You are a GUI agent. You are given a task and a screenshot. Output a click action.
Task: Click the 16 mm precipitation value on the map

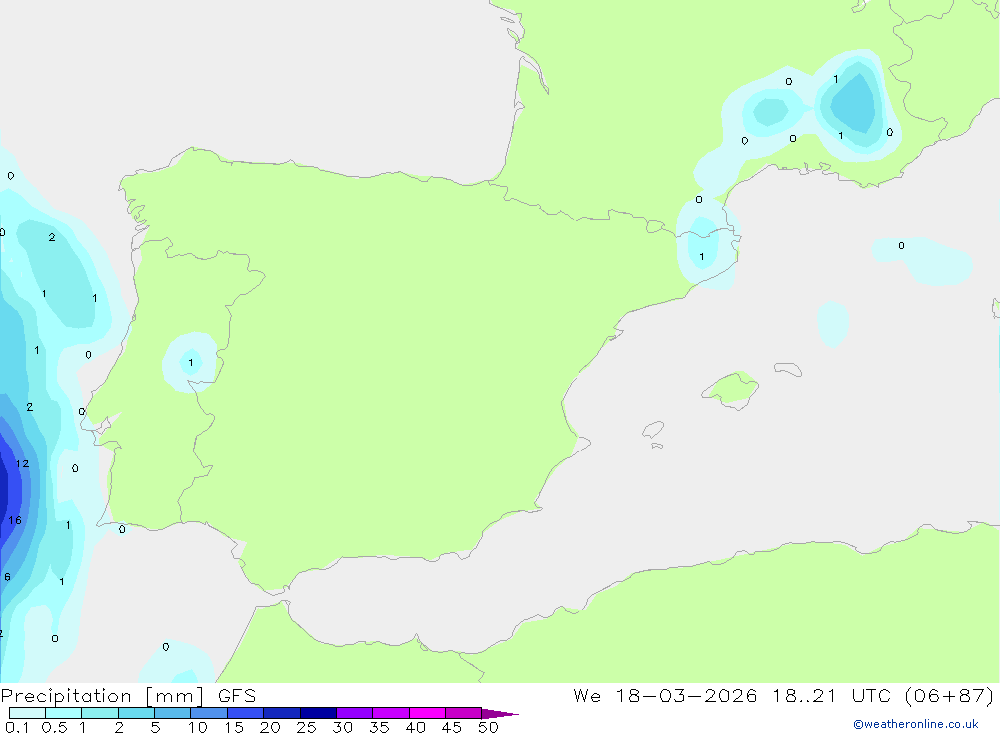pos(15,521)
